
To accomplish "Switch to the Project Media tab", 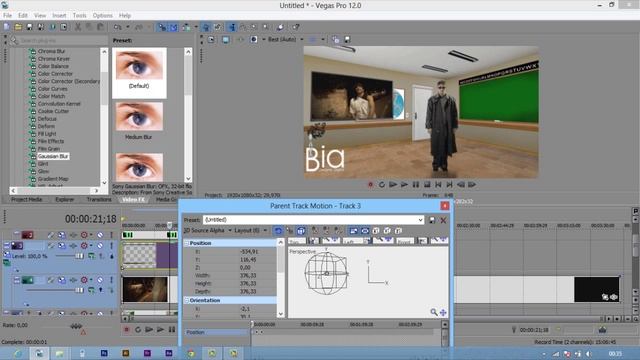I will pos(27,200).
